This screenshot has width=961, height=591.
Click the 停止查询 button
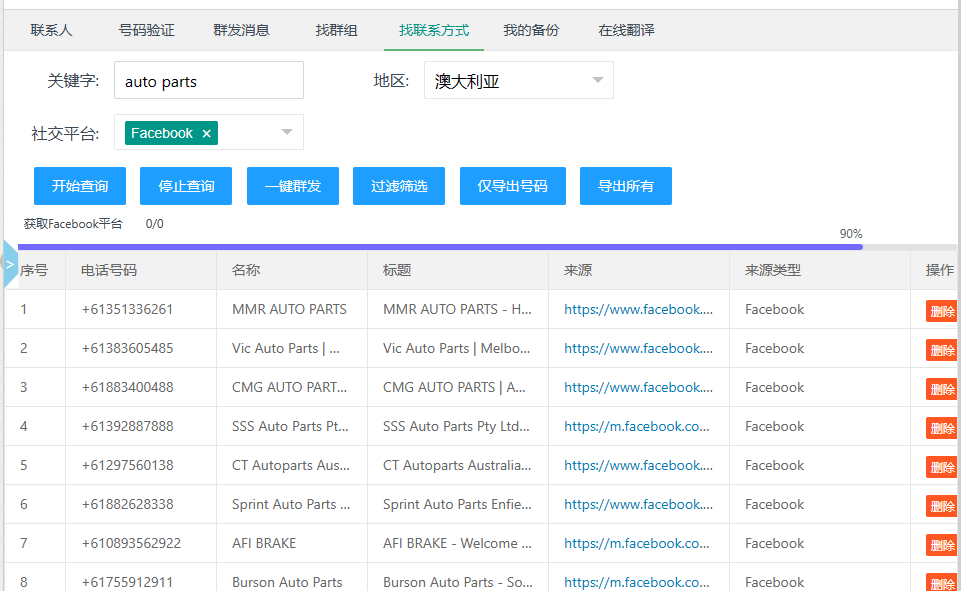point(186,186)
